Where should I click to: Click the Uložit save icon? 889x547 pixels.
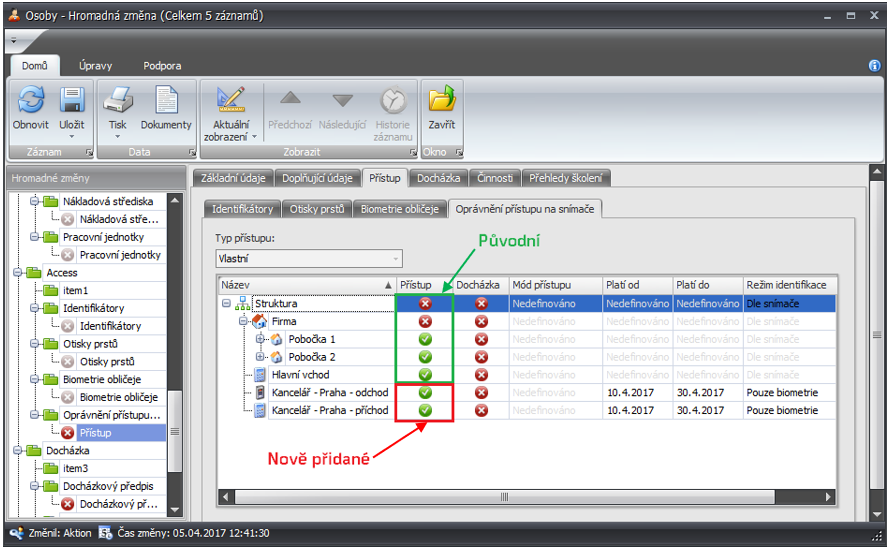point(72,100)
